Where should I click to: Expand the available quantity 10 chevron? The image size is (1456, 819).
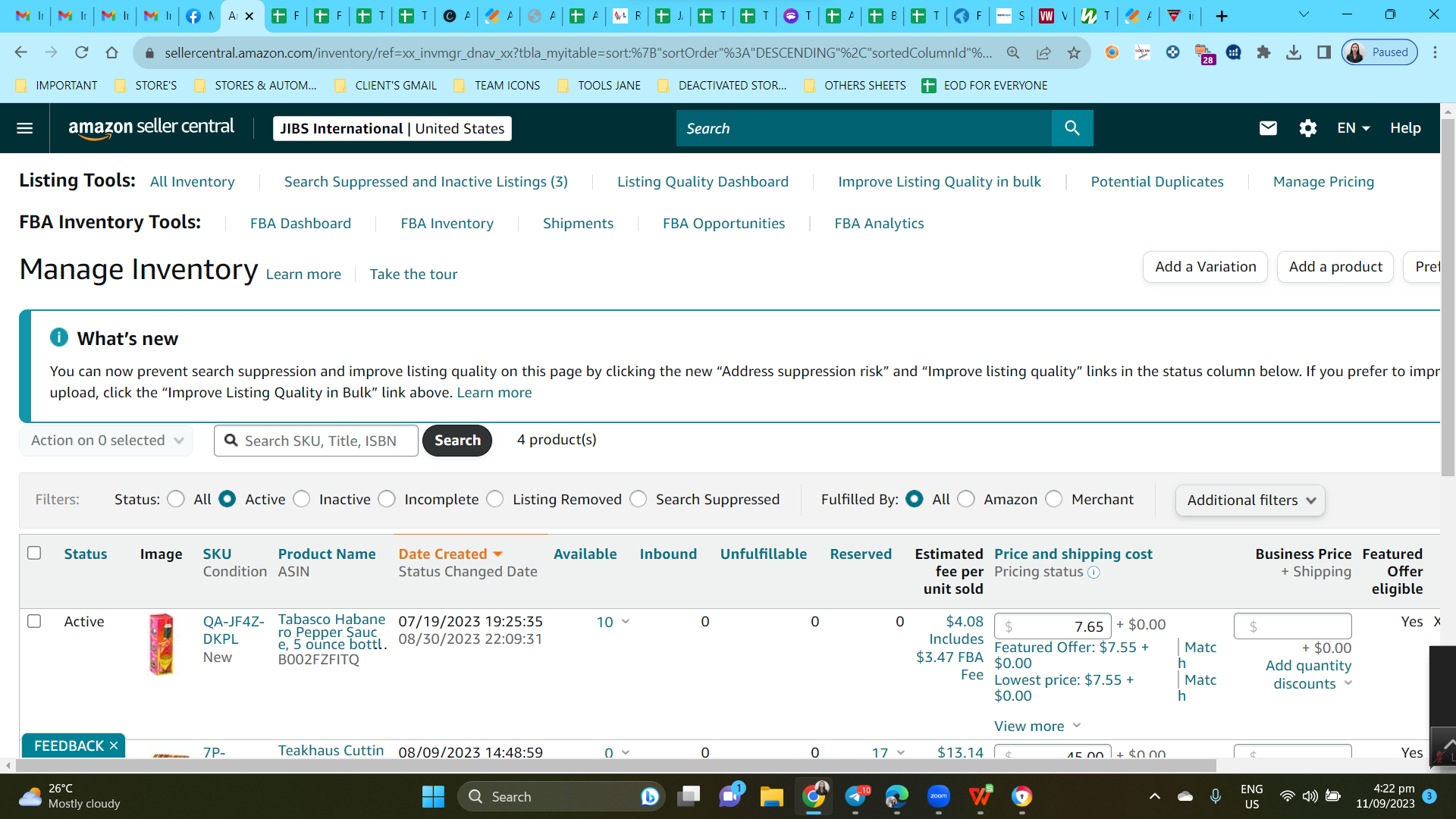point(626,622)
